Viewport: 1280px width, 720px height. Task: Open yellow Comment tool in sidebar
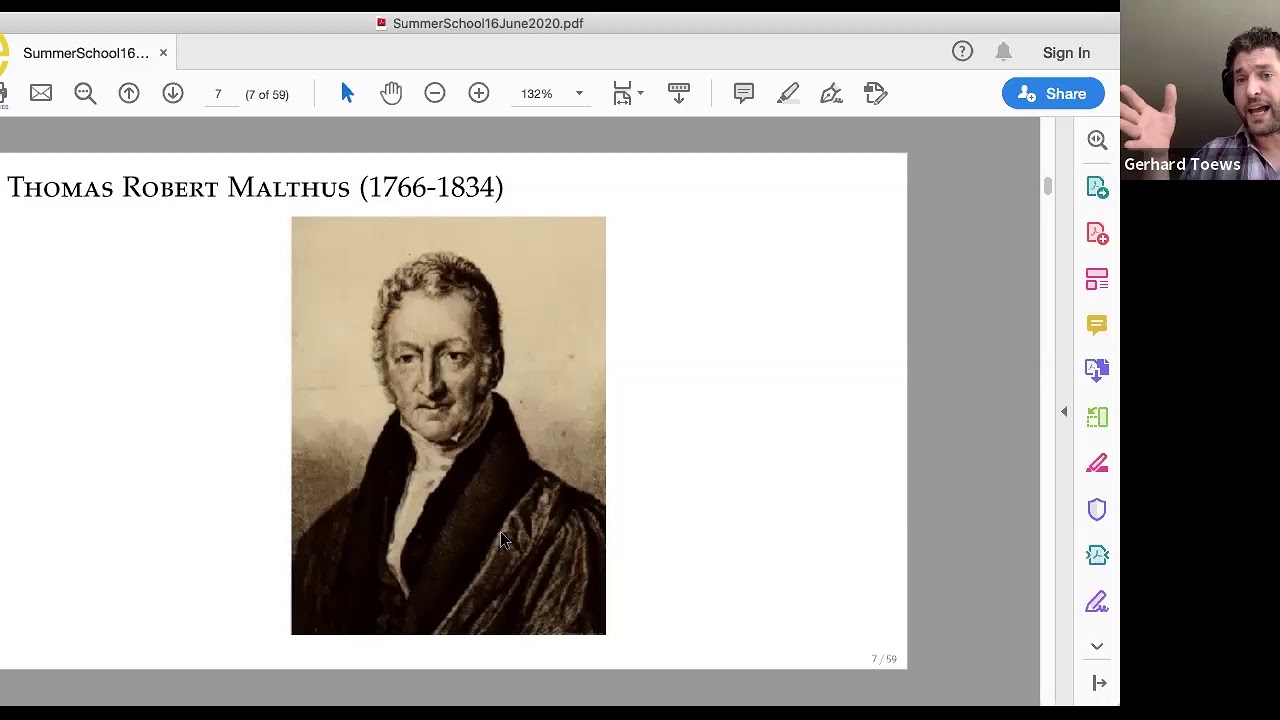coord(1097,325)
